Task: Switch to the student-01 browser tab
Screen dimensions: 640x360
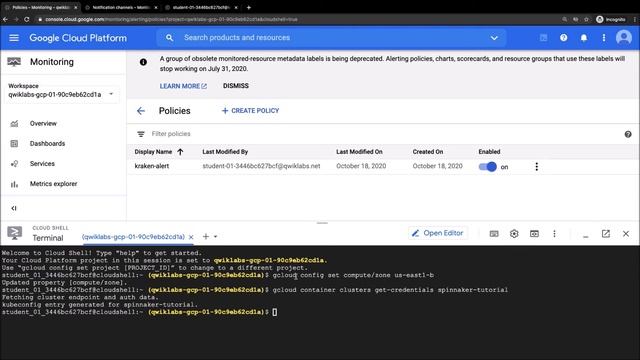Action: click(201, 7)
